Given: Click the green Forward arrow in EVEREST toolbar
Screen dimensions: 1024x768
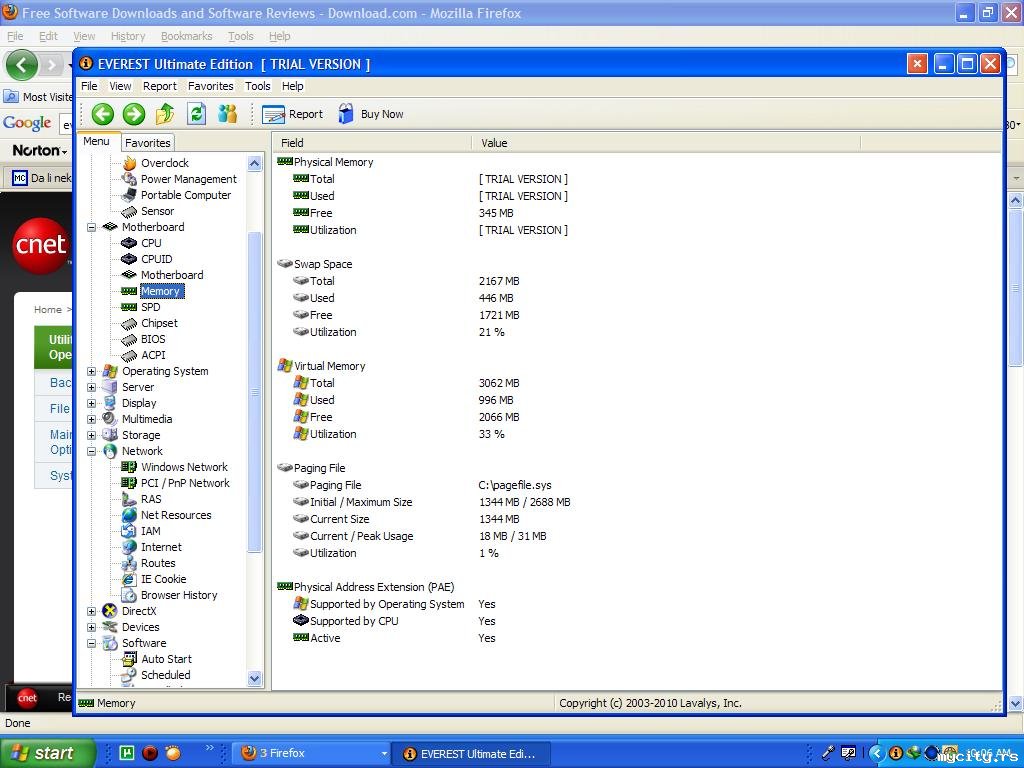Looking at the screenshot, I should pyautogui.click(x=134, y=114).
